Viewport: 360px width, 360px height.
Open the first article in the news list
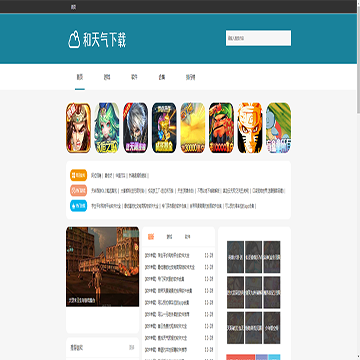[167, 256]
